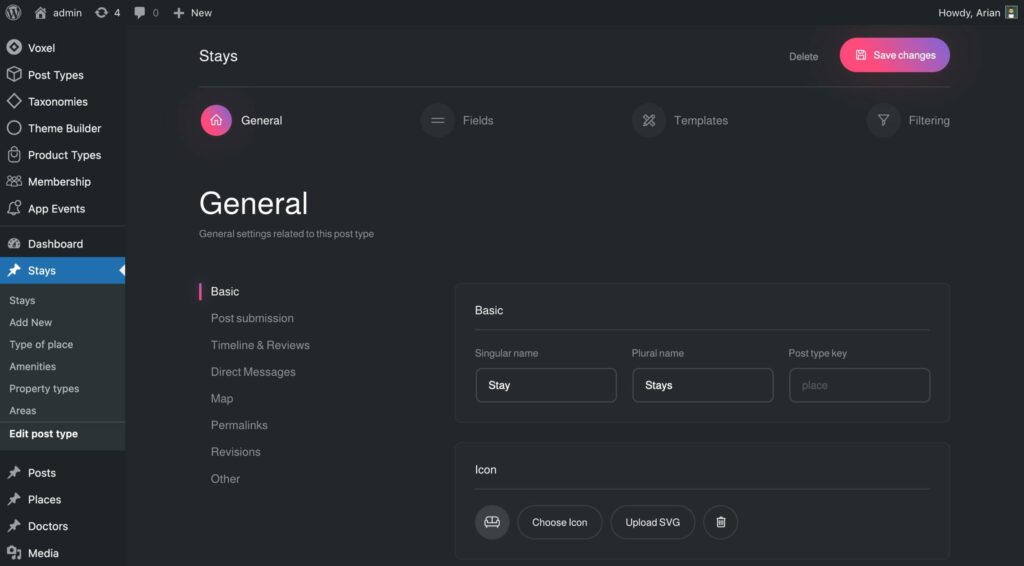Open the New content dropdown
1024x566 pixels.
(x=192, y=13)
